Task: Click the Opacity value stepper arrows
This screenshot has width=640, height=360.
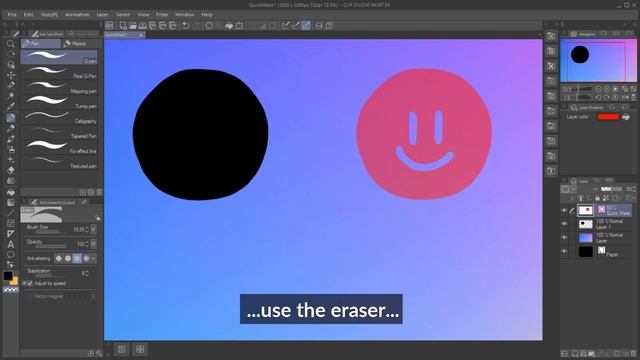Action: tap(87, 244)
